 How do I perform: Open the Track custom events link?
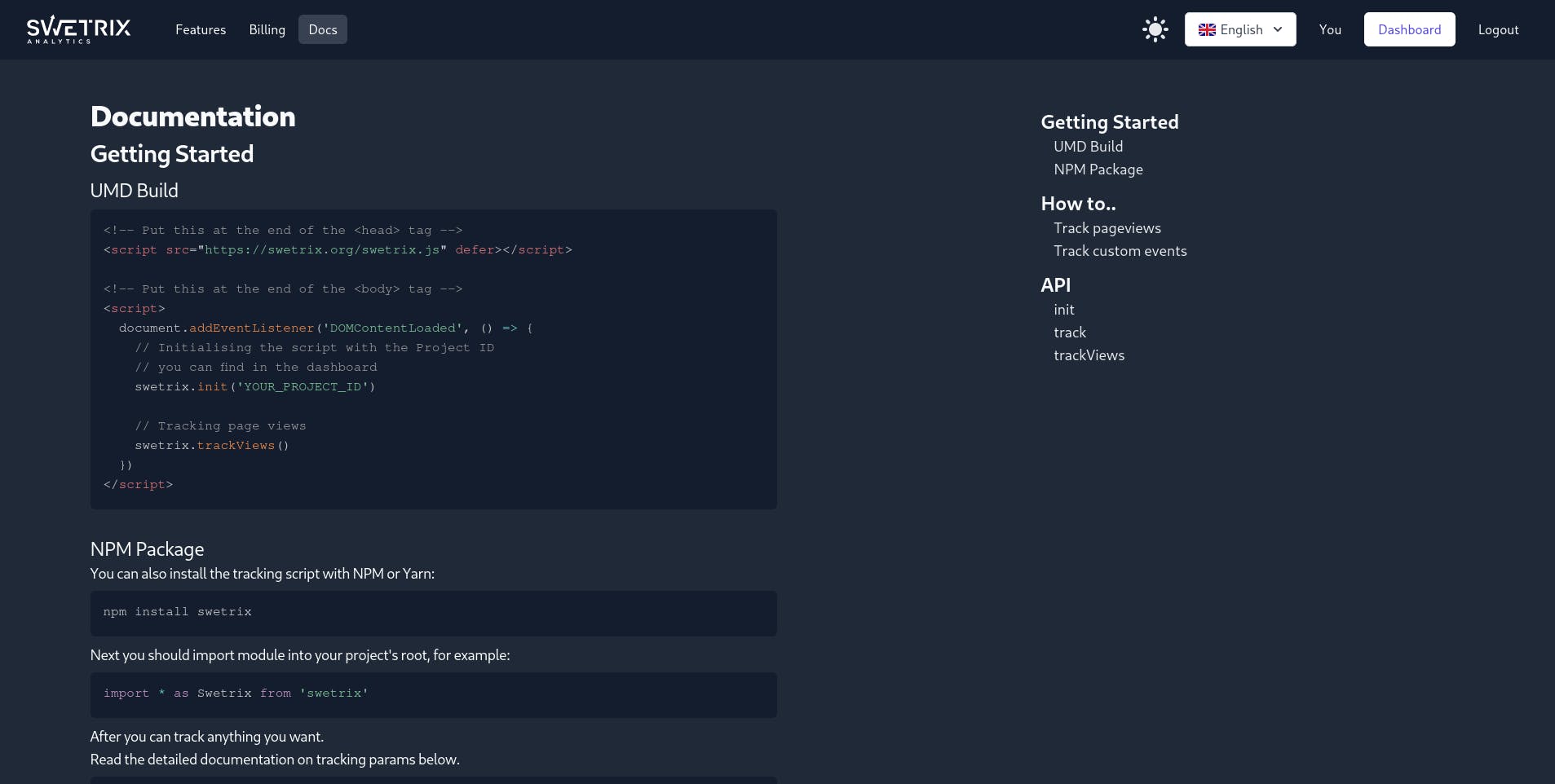click(x=1120, y=251)
